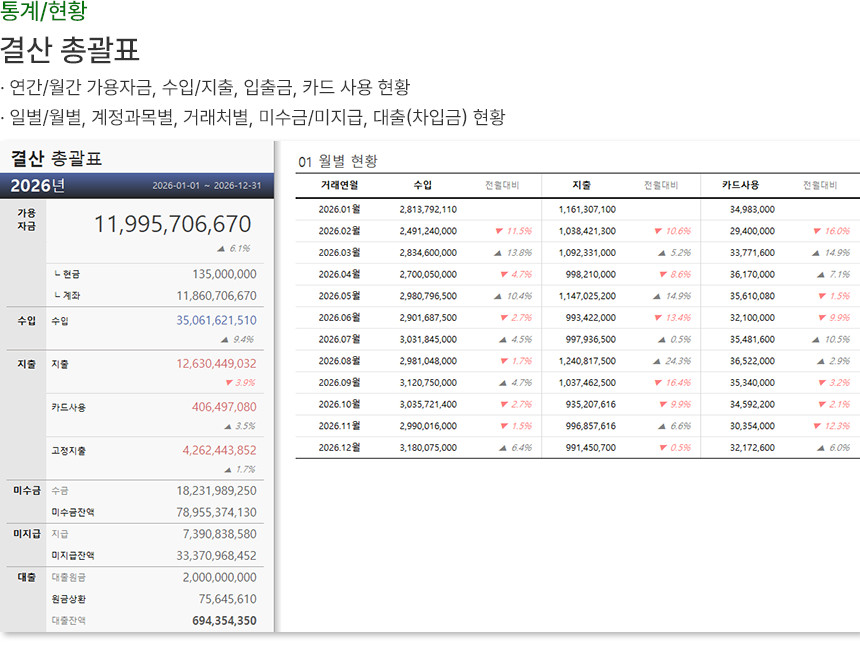Click the red down arrow beside 12.3%
Screen dimensions: 860x645
[817, 426]
